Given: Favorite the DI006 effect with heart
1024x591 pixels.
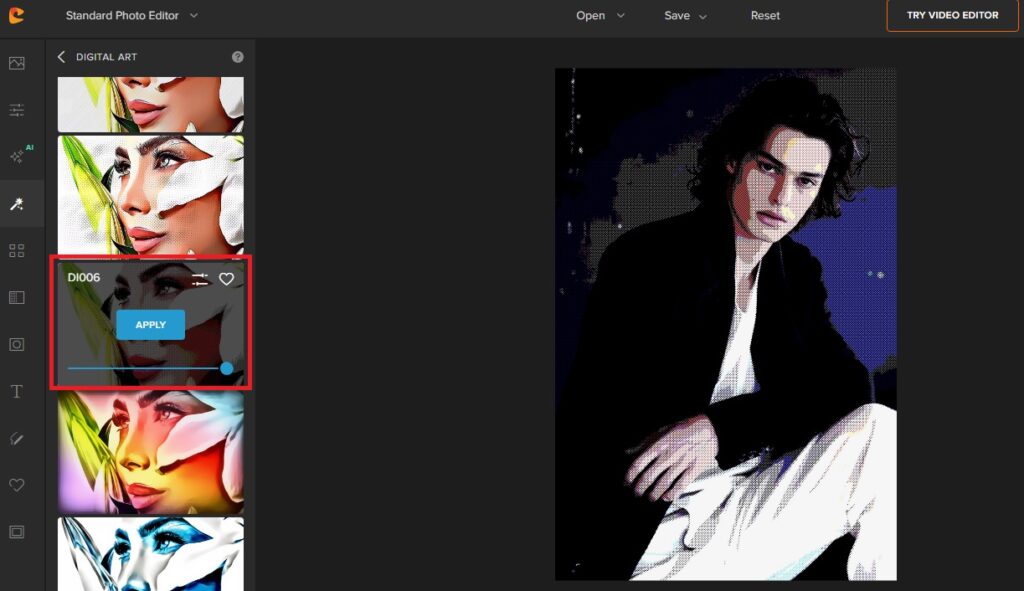Looking at the screenshot, I should [x=226, y=280].
